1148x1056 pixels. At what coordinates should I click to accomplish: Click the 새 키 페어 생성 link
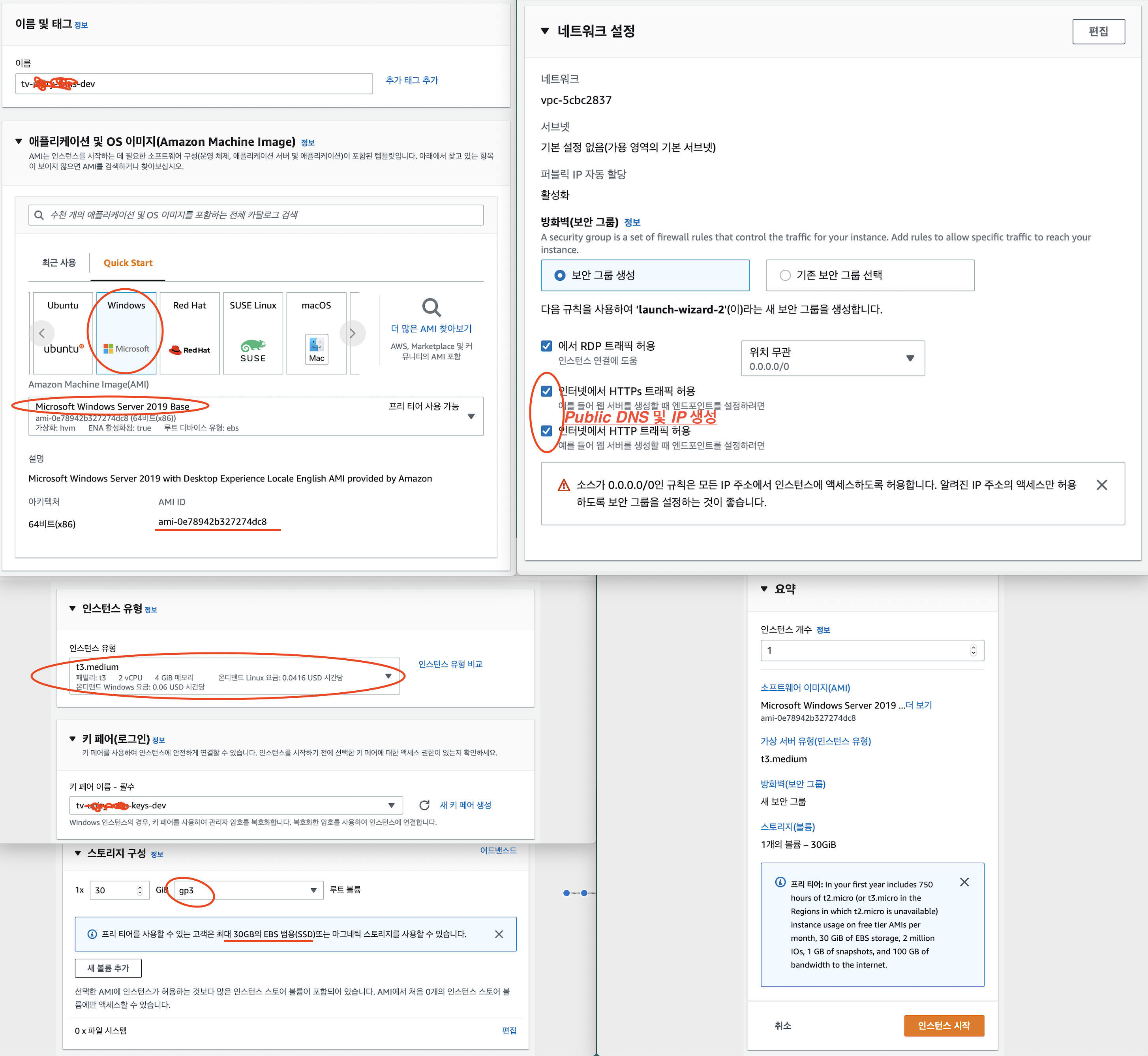[x=465, y=805]
